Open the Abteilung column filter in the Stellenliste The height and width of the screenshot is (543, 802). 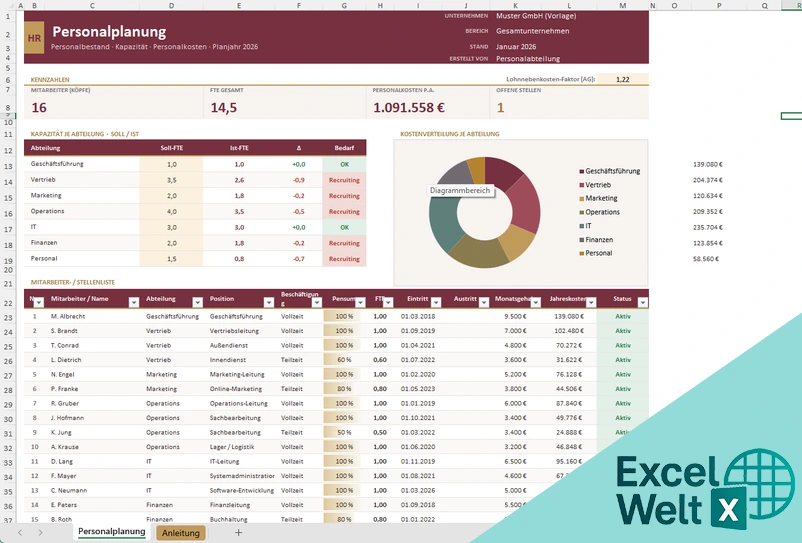[x=197, y=303]
